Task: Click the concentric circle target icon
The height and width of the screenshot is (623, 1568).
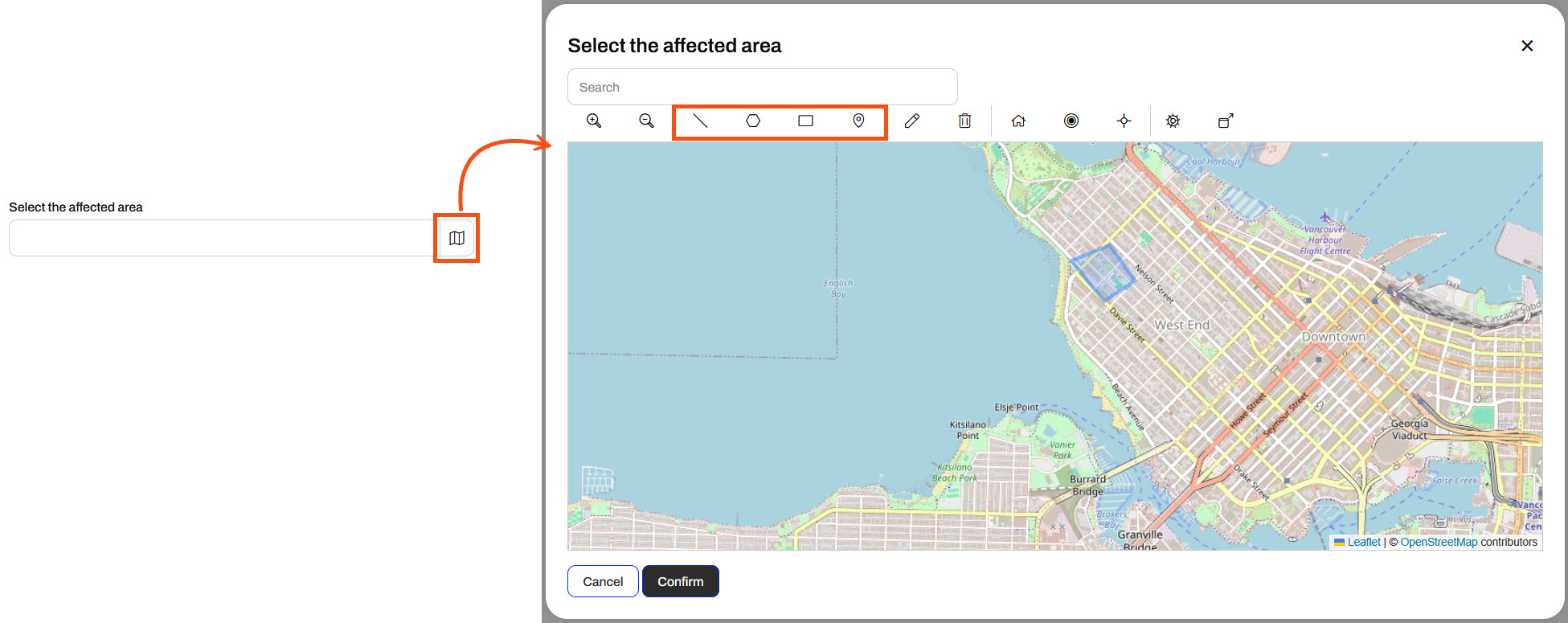Action: pos(1071,121)
